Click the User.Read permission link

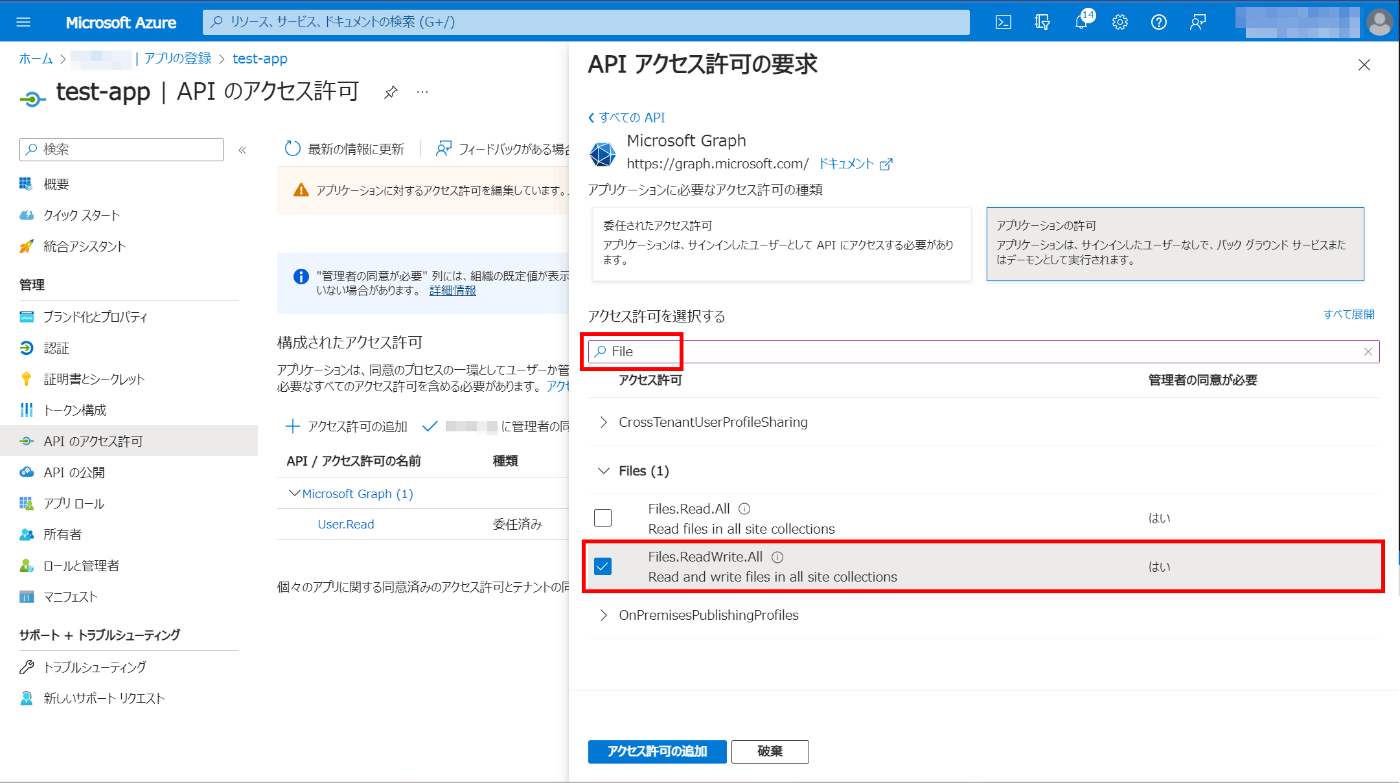[346, 524]
